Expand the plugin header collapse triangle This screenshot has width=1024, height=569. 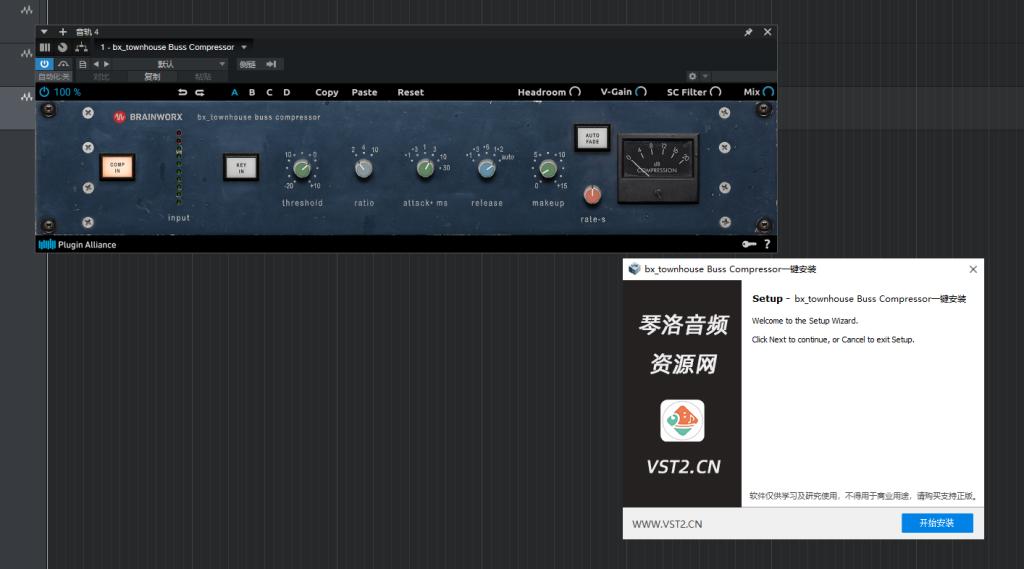pyautogui.click(x=44, y=31)
